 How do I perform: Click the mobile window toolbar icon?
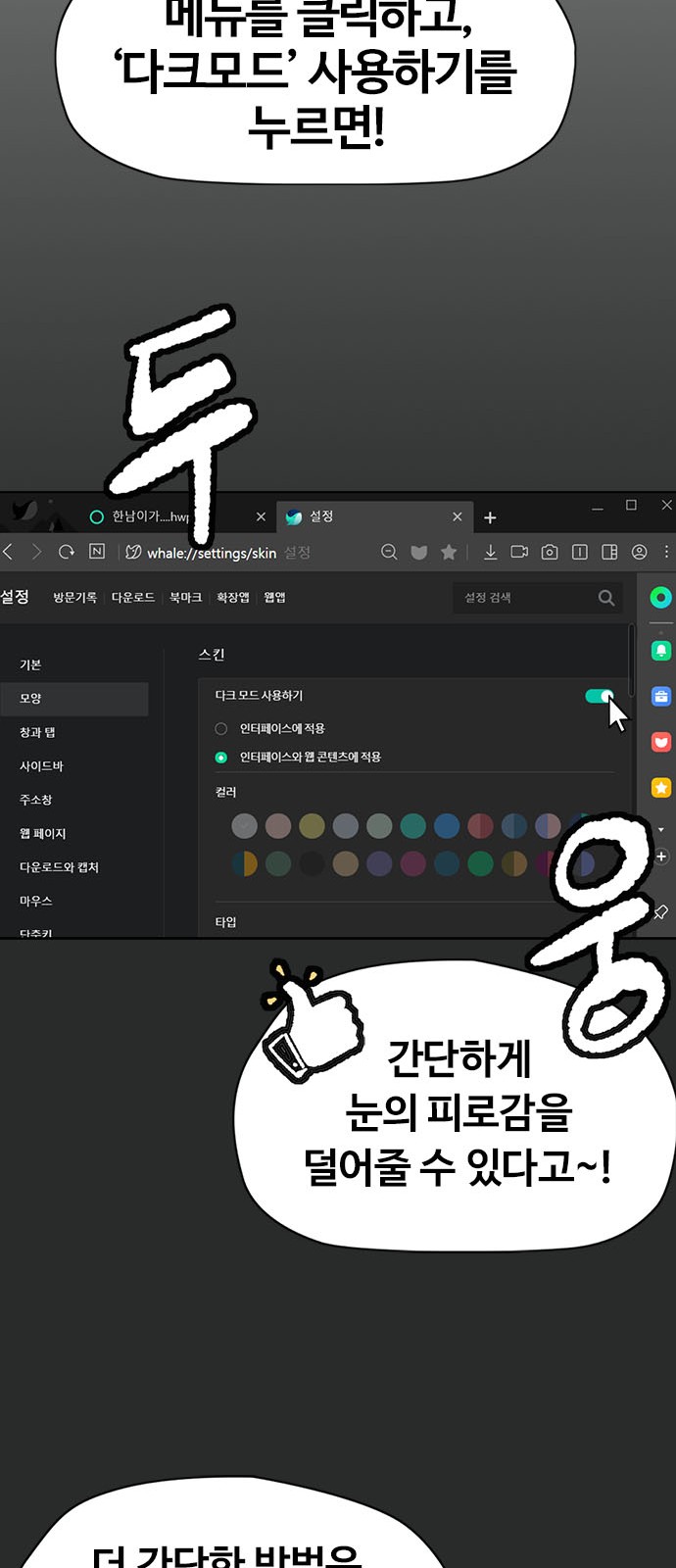point(579,552)
